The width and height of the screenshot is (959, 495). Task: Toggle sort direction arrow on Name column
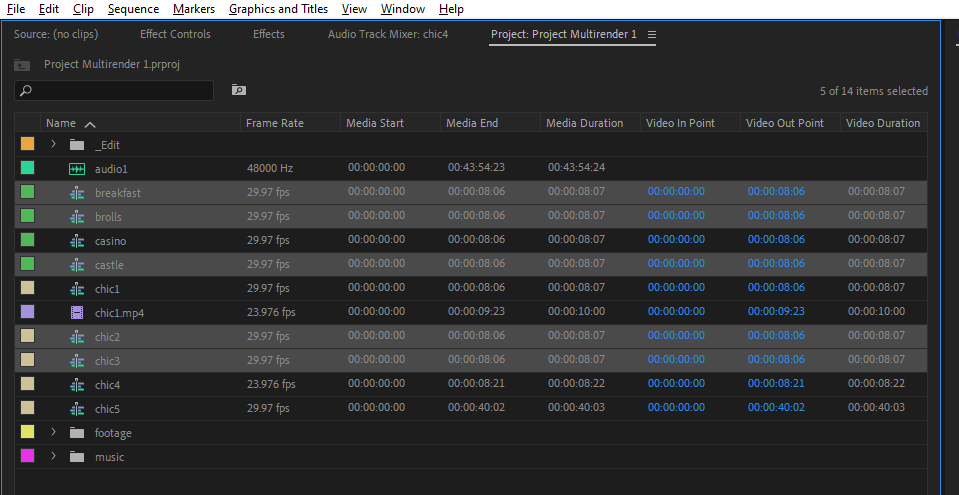tap(90, 124)
